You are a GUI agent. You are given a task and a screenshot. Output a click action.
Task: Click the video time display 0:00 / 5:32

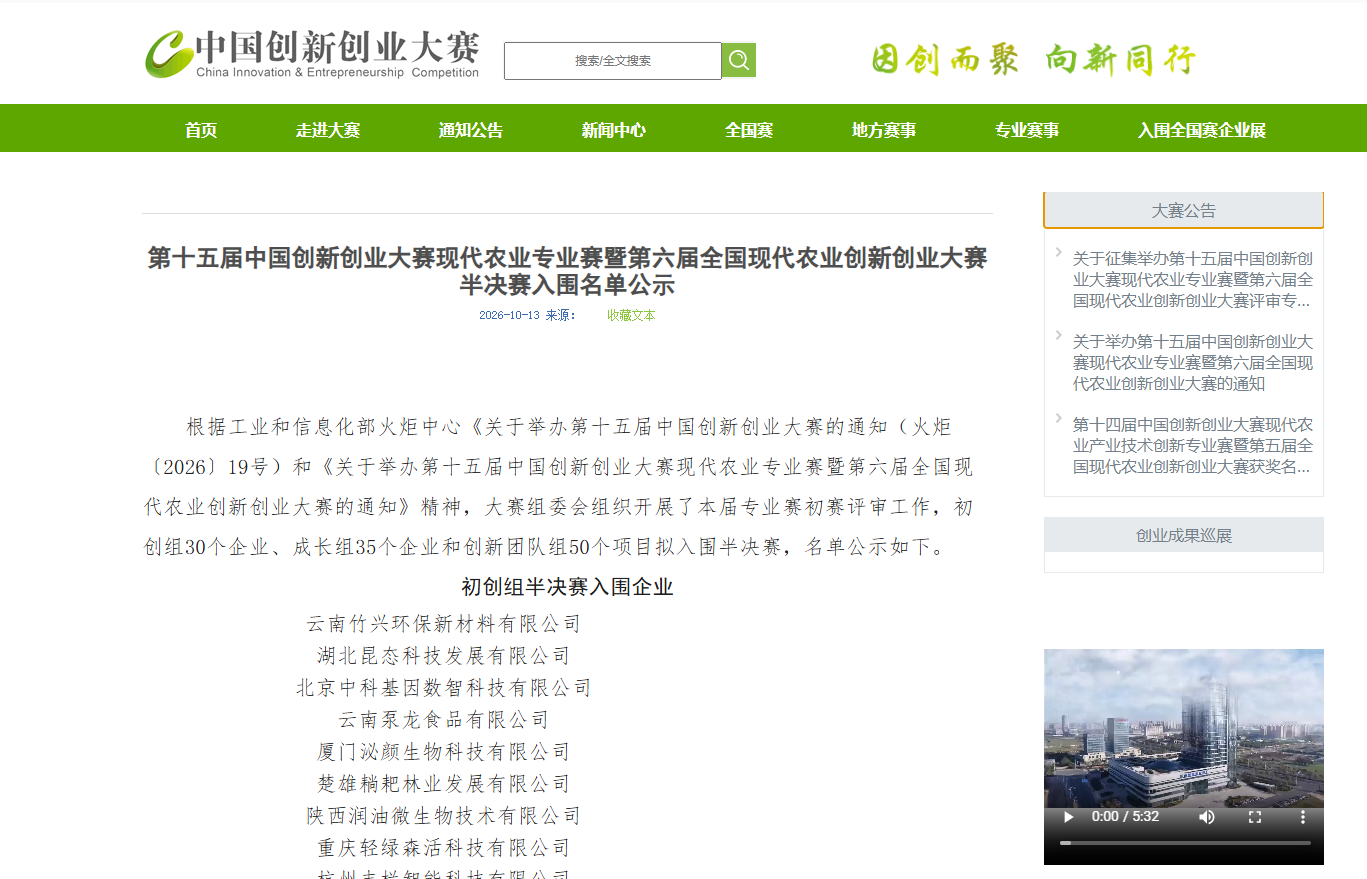1125,817
